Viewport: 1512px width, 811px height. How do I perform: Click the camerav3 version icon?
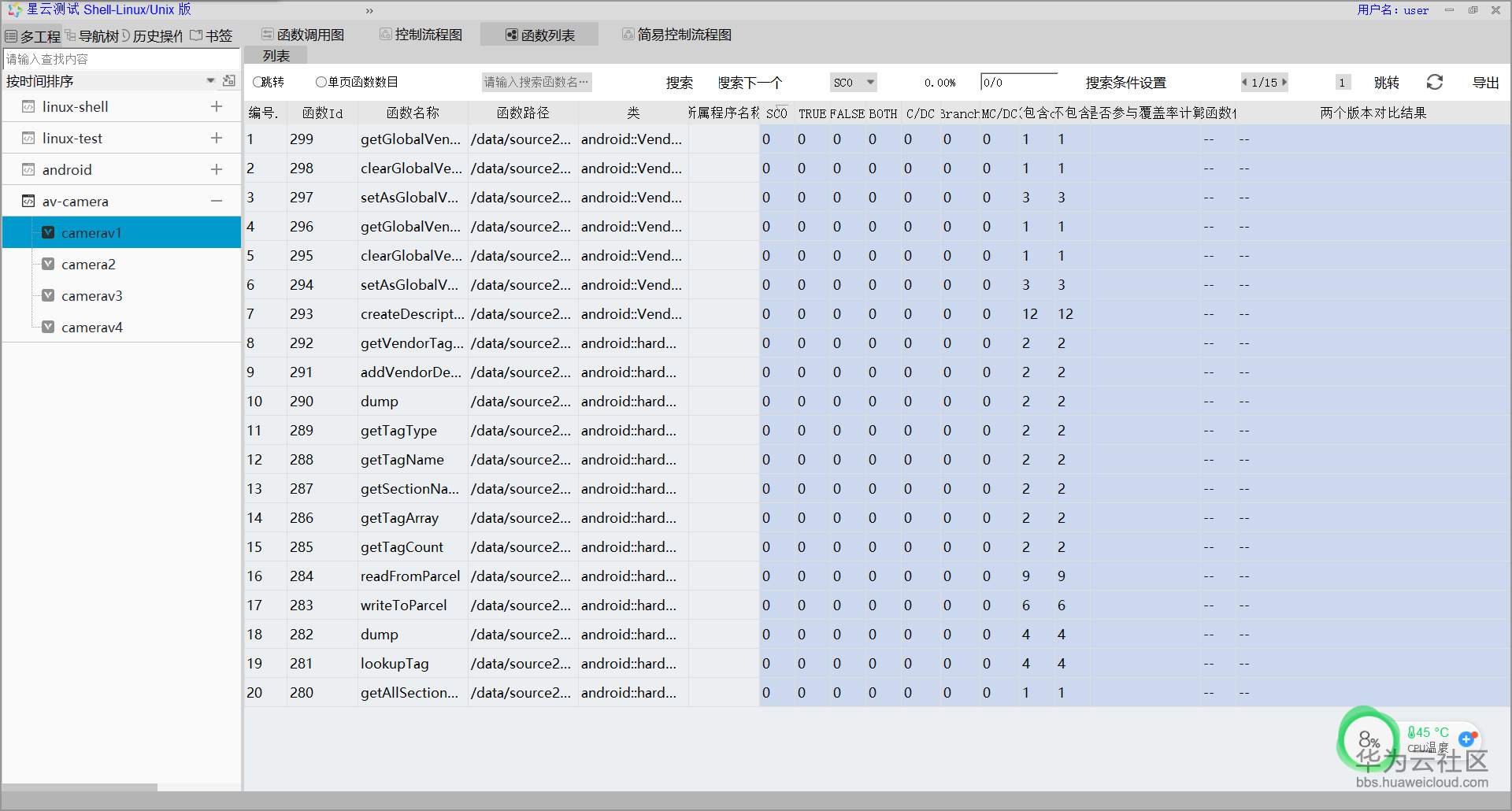pos(48,295)
